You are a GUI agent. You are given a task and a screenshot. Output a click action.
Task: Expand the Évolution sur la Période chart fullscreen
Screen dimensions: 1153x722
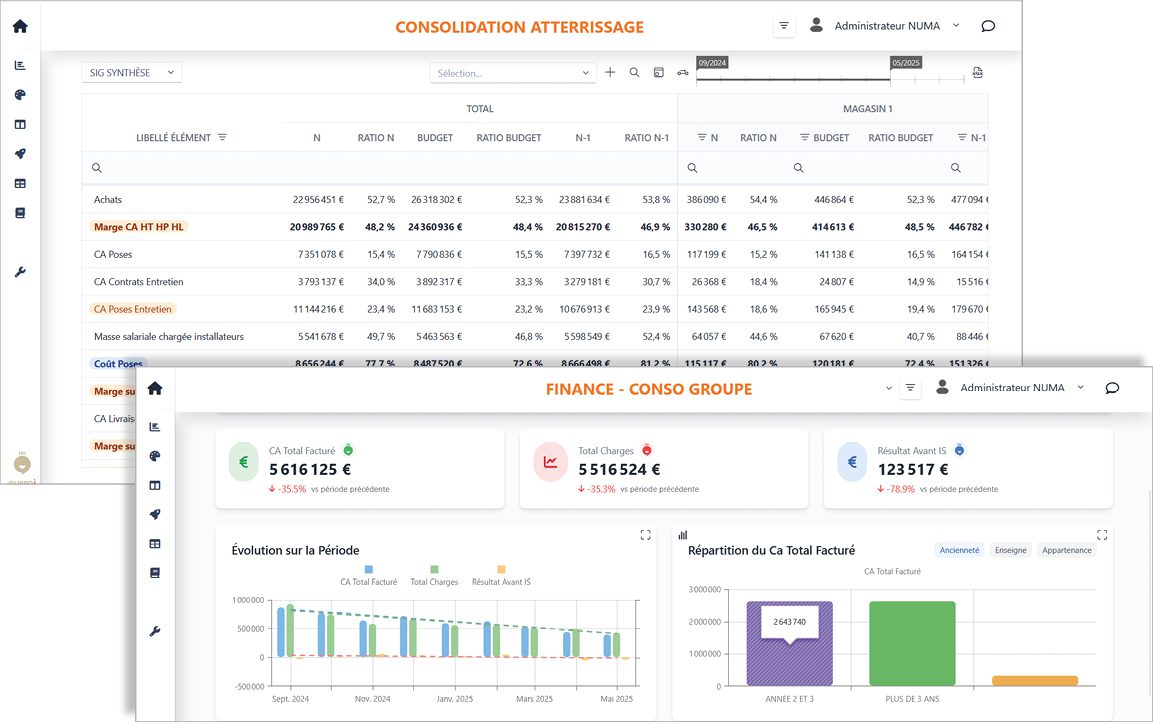[x=646, y=535]
